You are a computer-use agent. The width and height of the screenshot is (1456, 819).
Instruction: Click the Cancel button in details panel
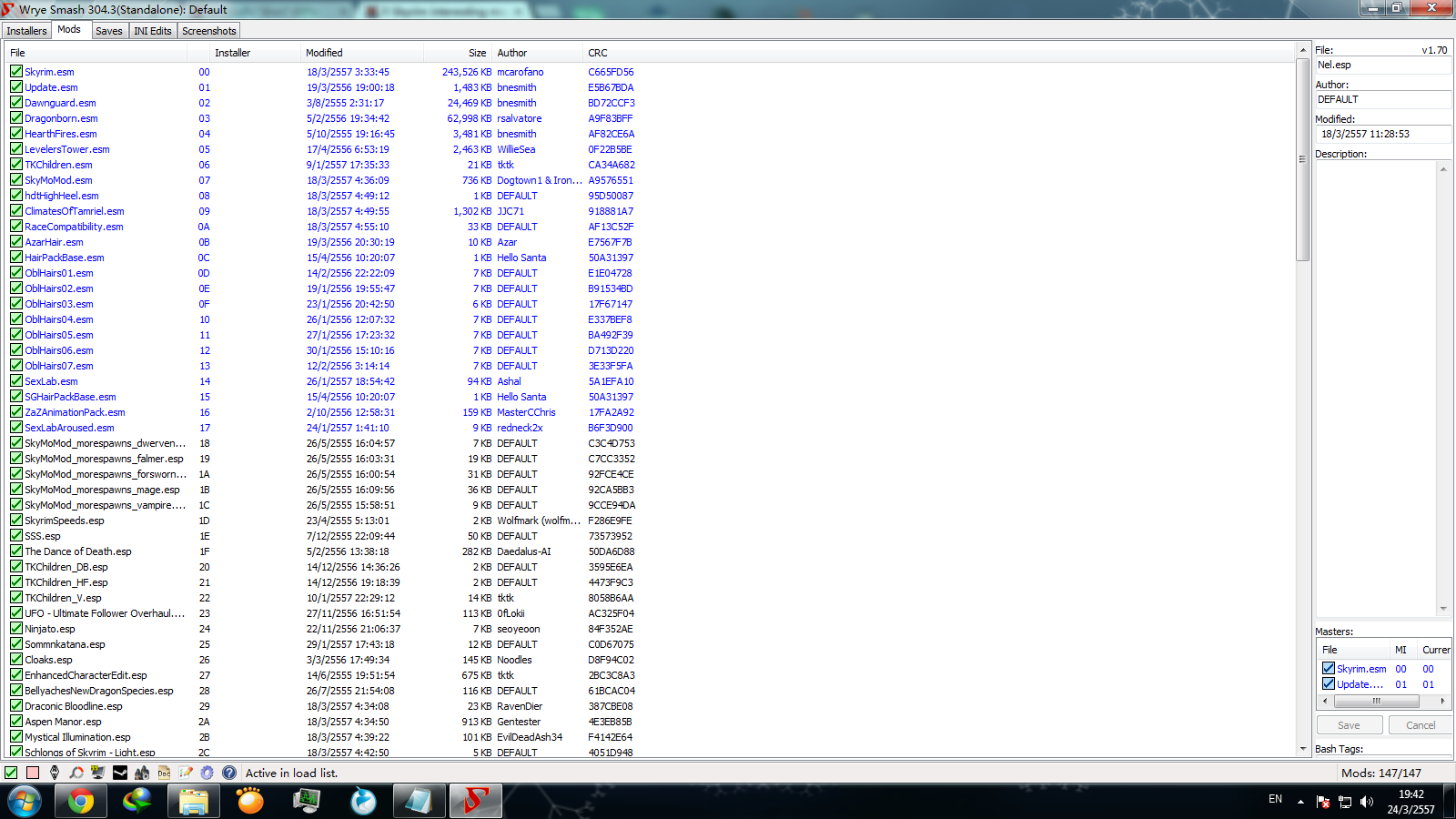click(1420, 725)
